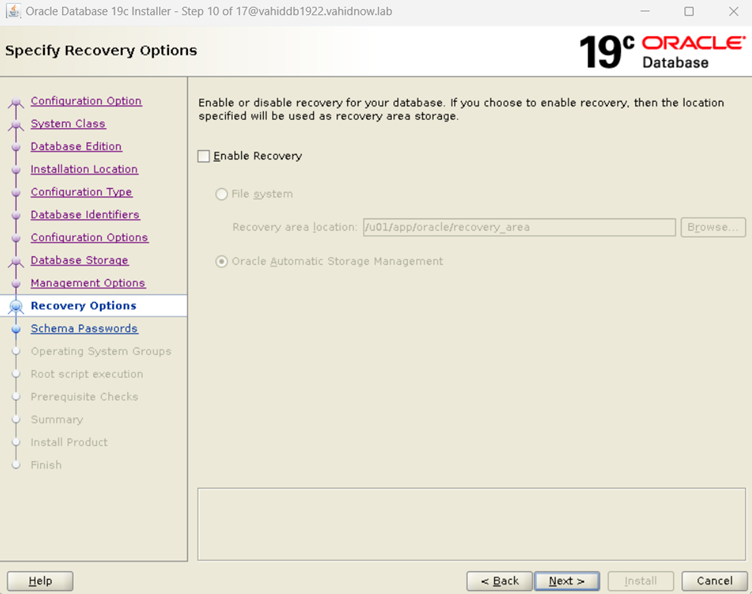Navigate to the Management Options step
This screenshot has height=594, width=752.
pos(88,283)
